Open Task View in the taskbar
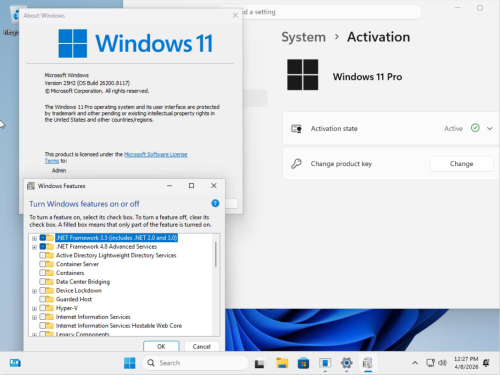 [260, 363]
